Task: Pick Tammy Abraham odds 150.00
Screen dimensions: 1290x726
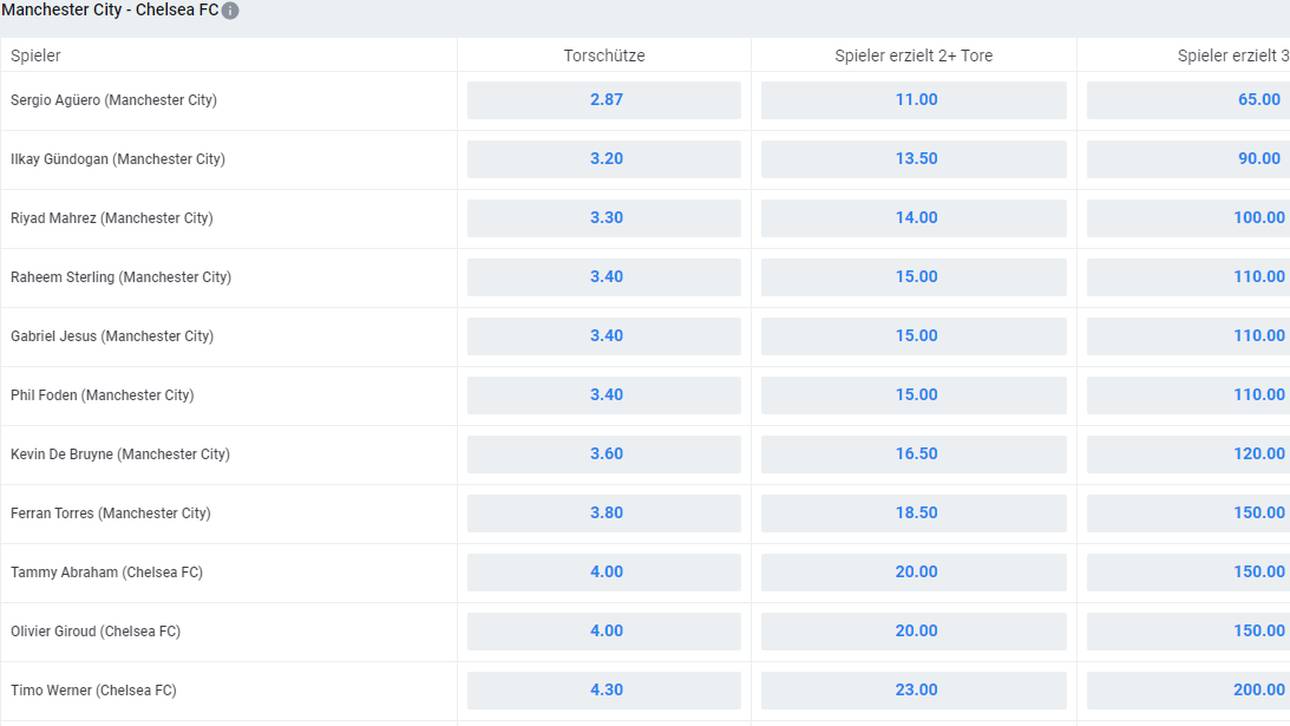Action: coord(1188,572)
